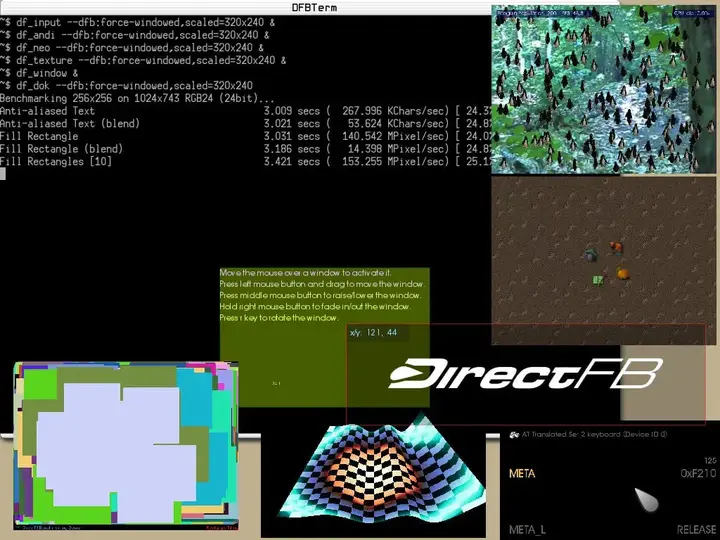The width and height of the screenshot is (720, 540).
Task: Click the 'Anti-aliased Text (blend)' benchmark row
Action: 246,124
